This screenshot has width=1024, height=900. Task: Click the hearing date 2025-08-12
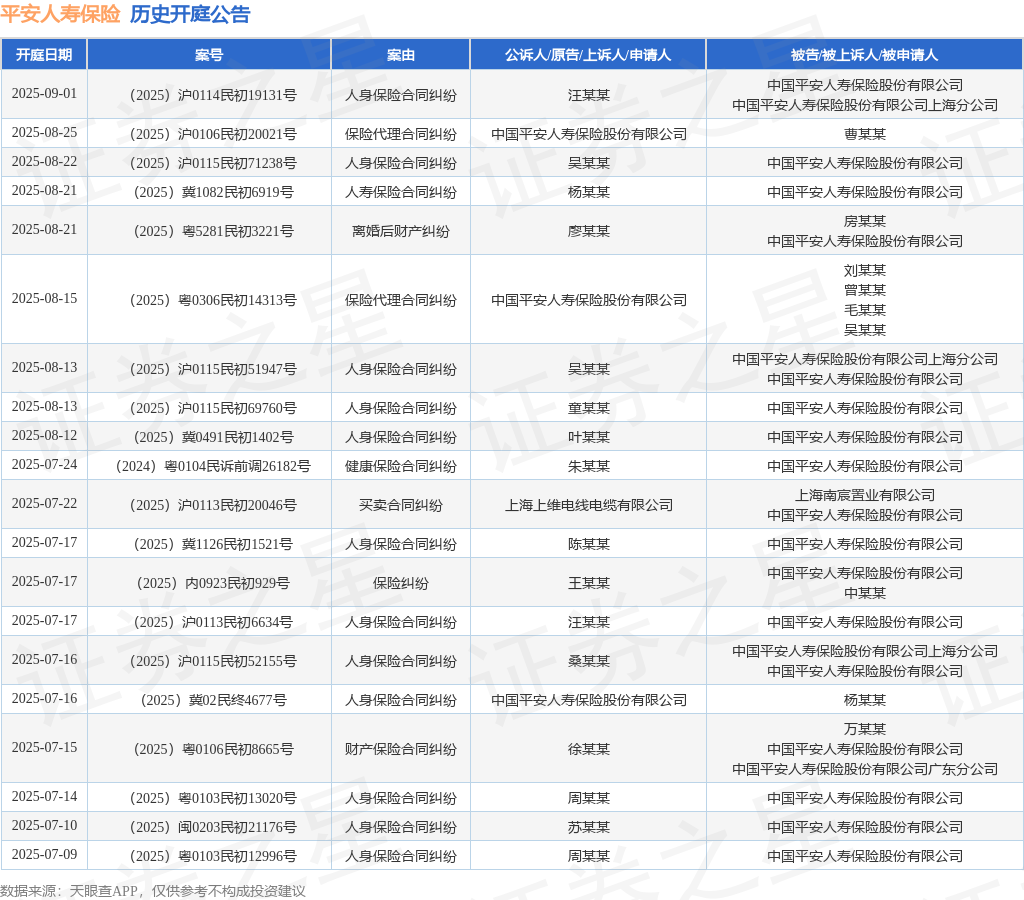pos(44,436)
